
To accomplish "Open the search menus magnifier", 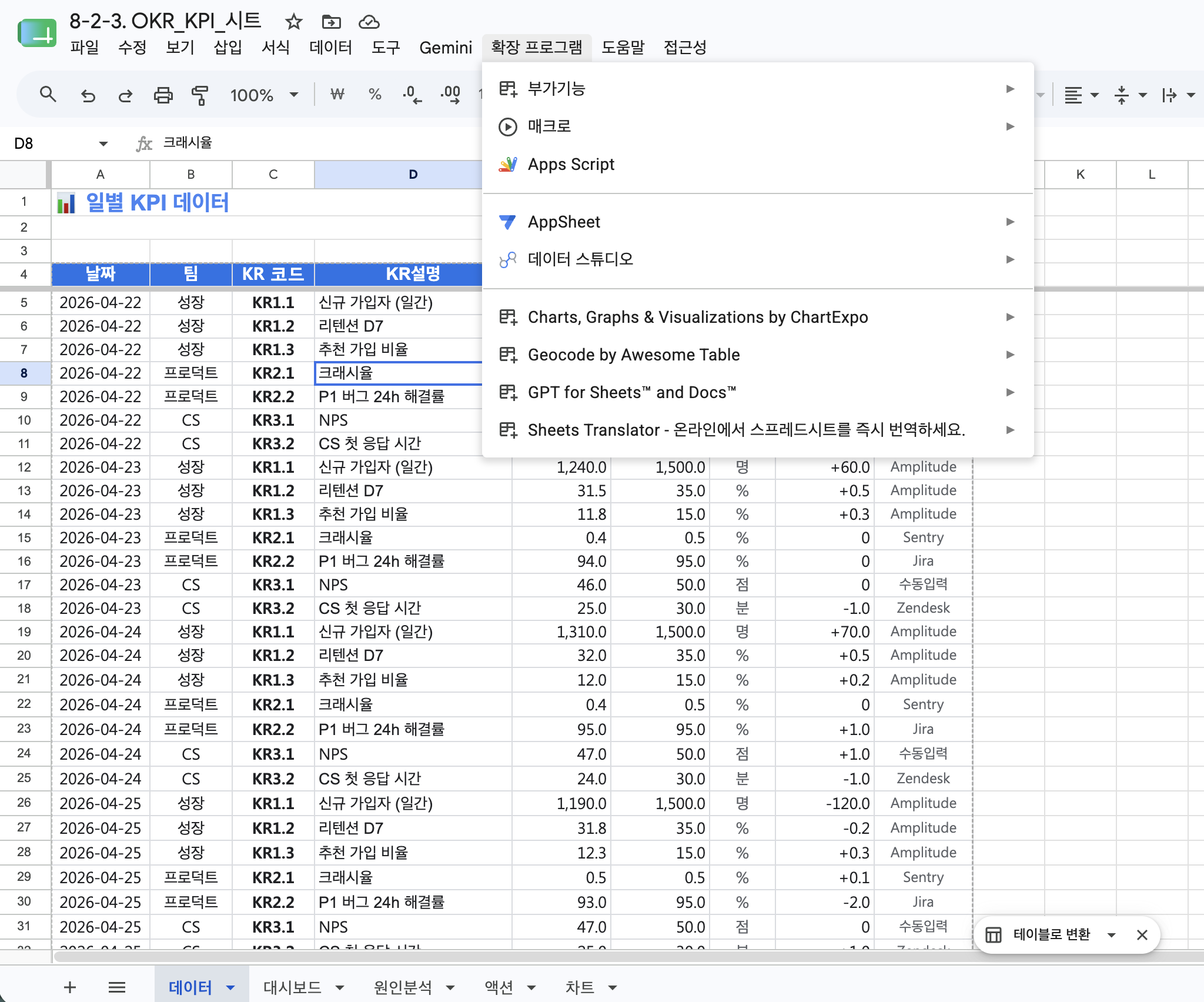I will click(x=48, y=94).
